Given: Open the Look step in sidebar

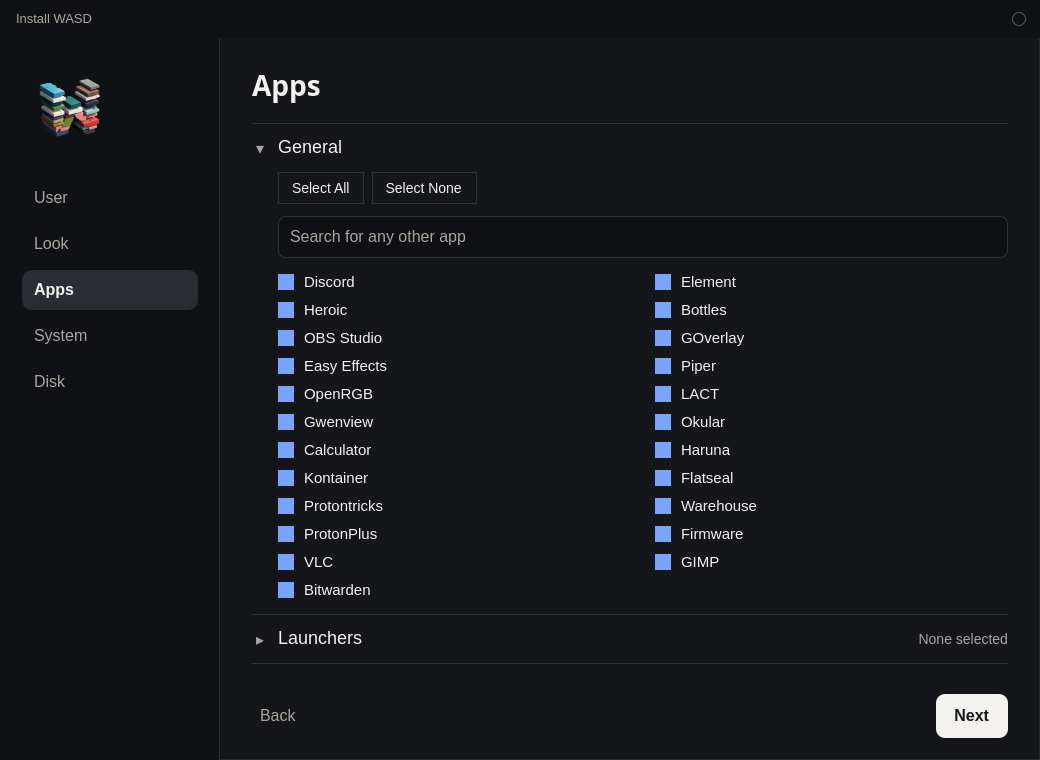Looking at the screenshot, I should click(x=110, y=243).
